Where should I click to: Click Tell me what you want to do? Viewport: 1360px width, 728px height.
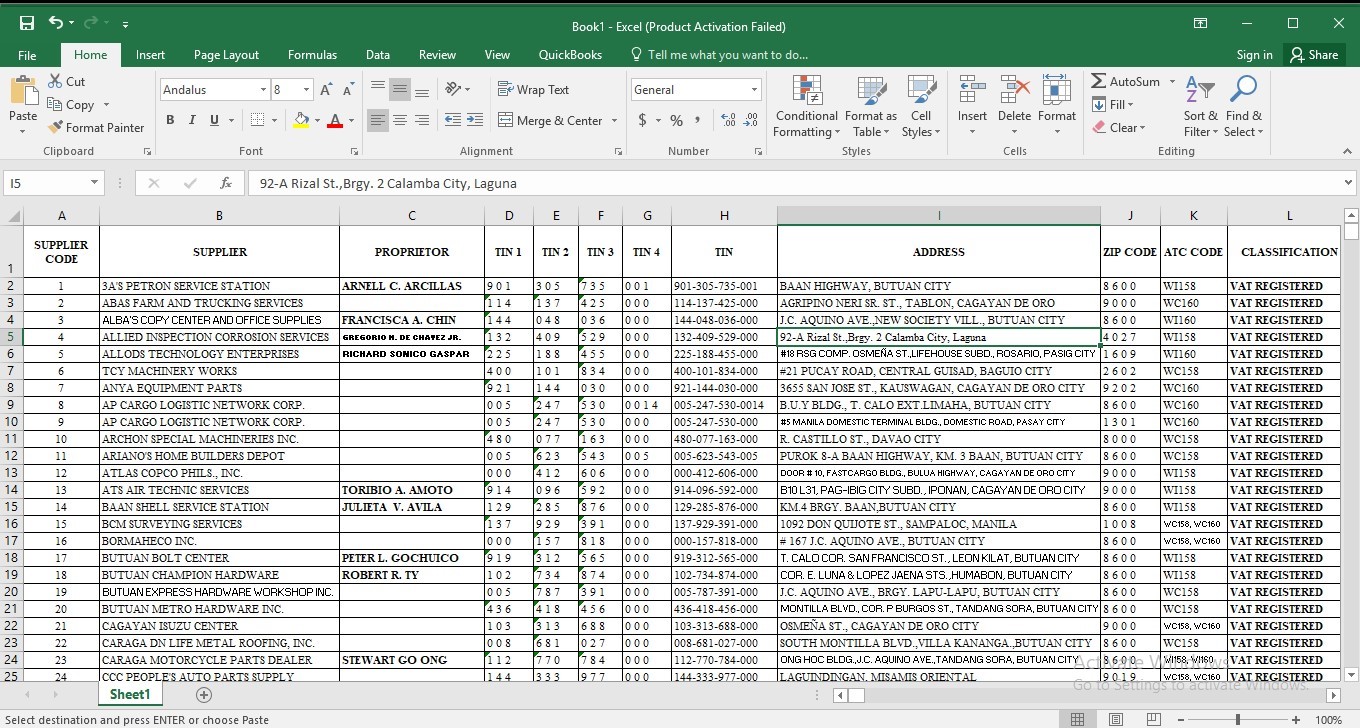click(x=718, y=55)
